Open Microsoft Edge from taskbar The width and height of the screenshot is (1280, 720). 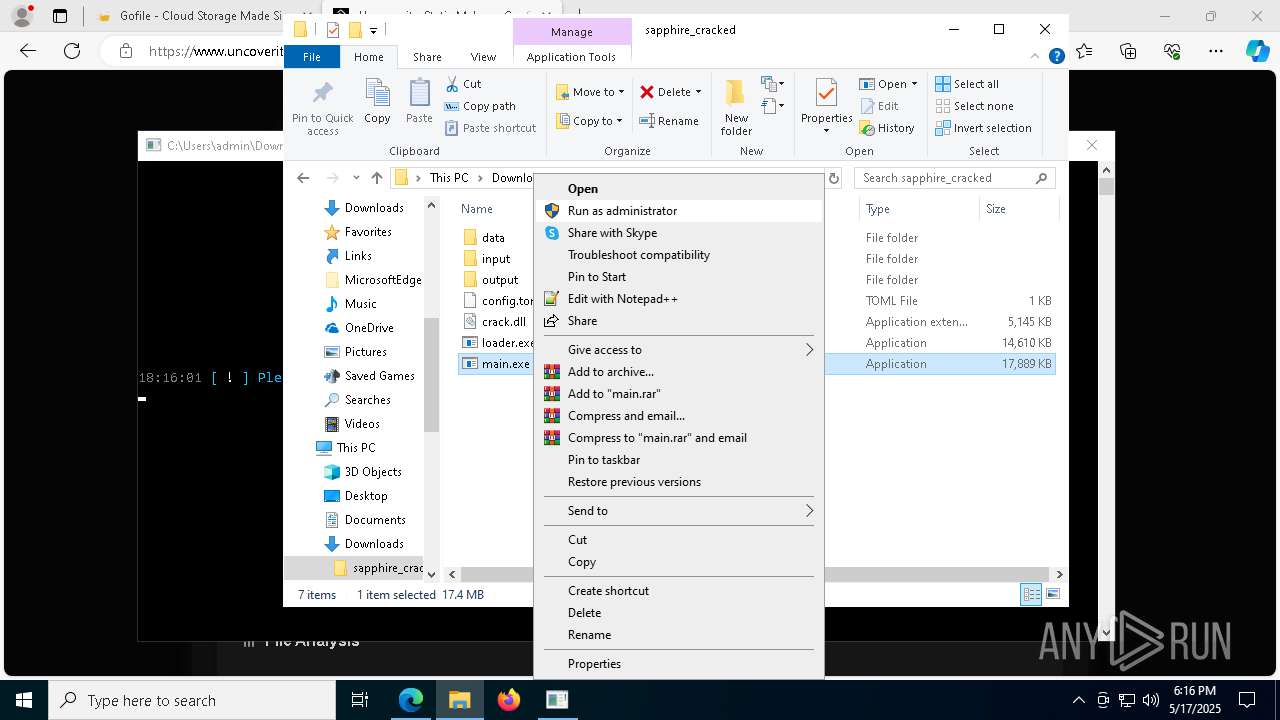click(411, 700)
